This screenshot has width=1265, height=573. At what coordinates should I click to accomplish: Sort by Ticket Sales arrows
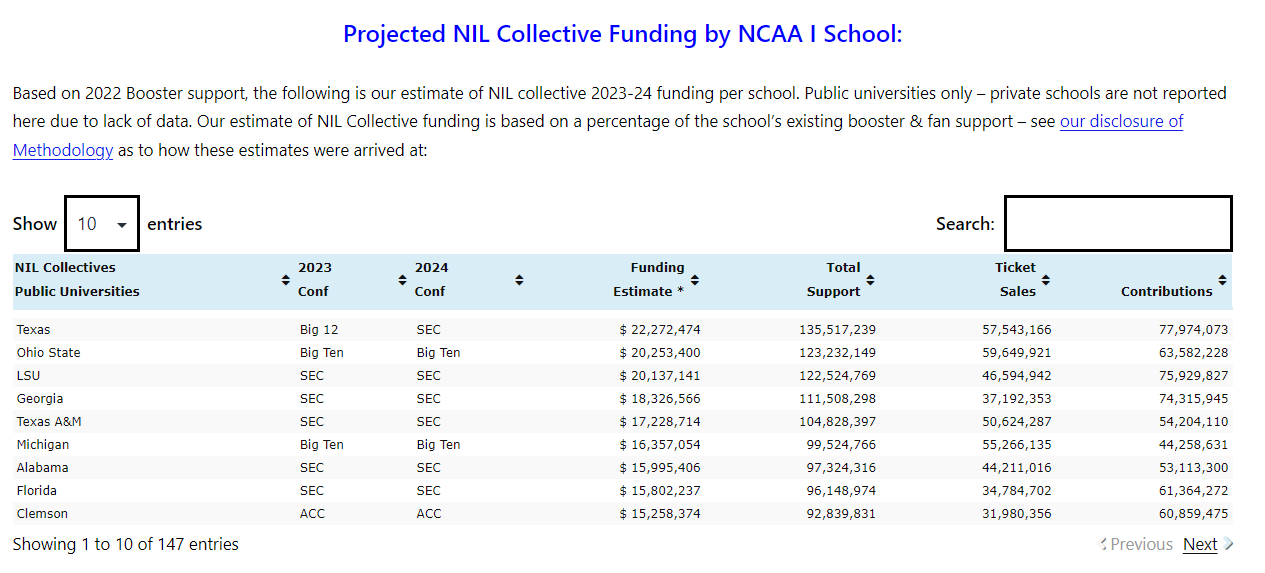pyautogui.click(x=1046, y=280)
